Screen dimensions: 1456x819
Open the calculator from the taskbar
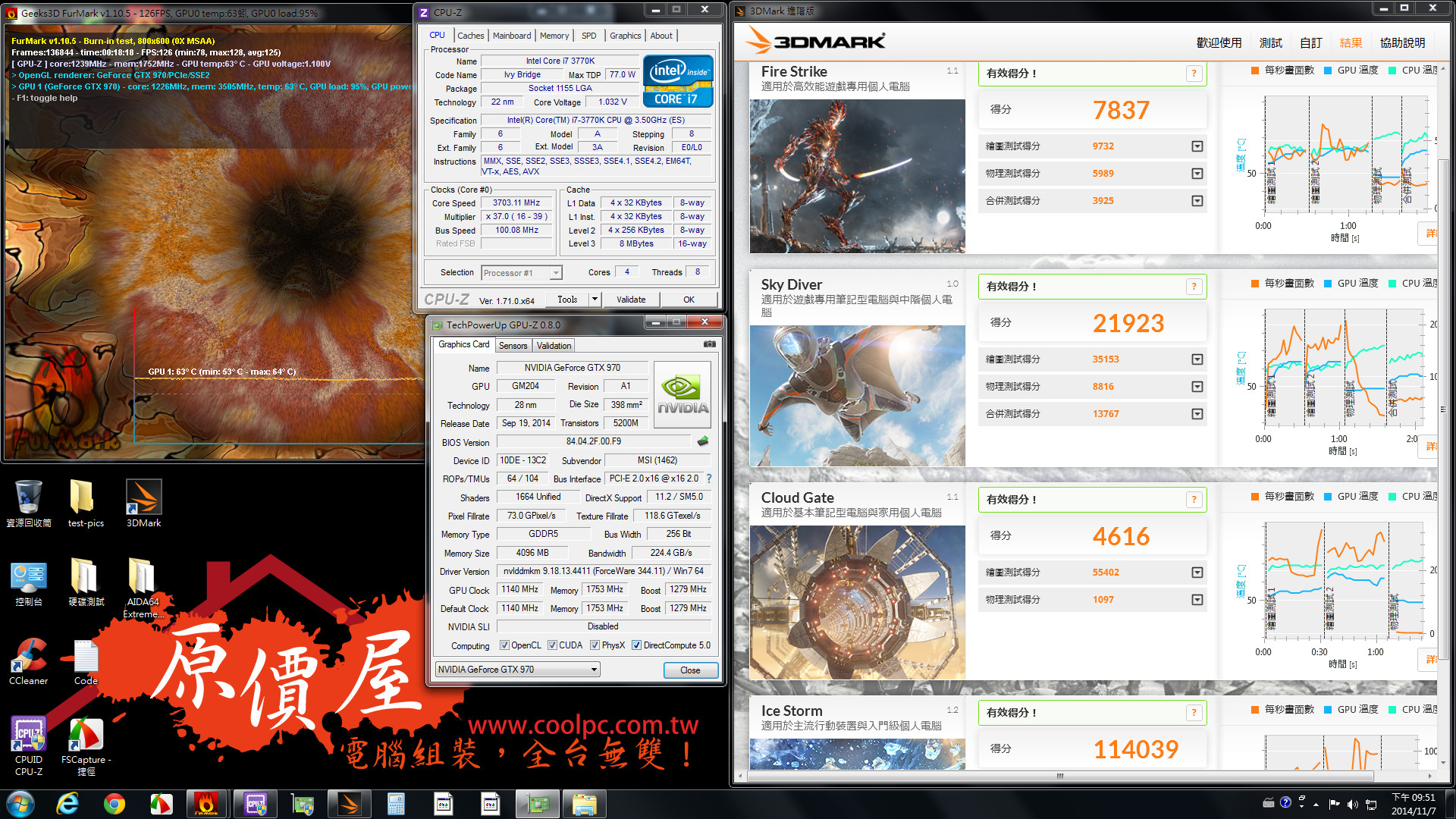pyautogui.click(x=396, y=804)
